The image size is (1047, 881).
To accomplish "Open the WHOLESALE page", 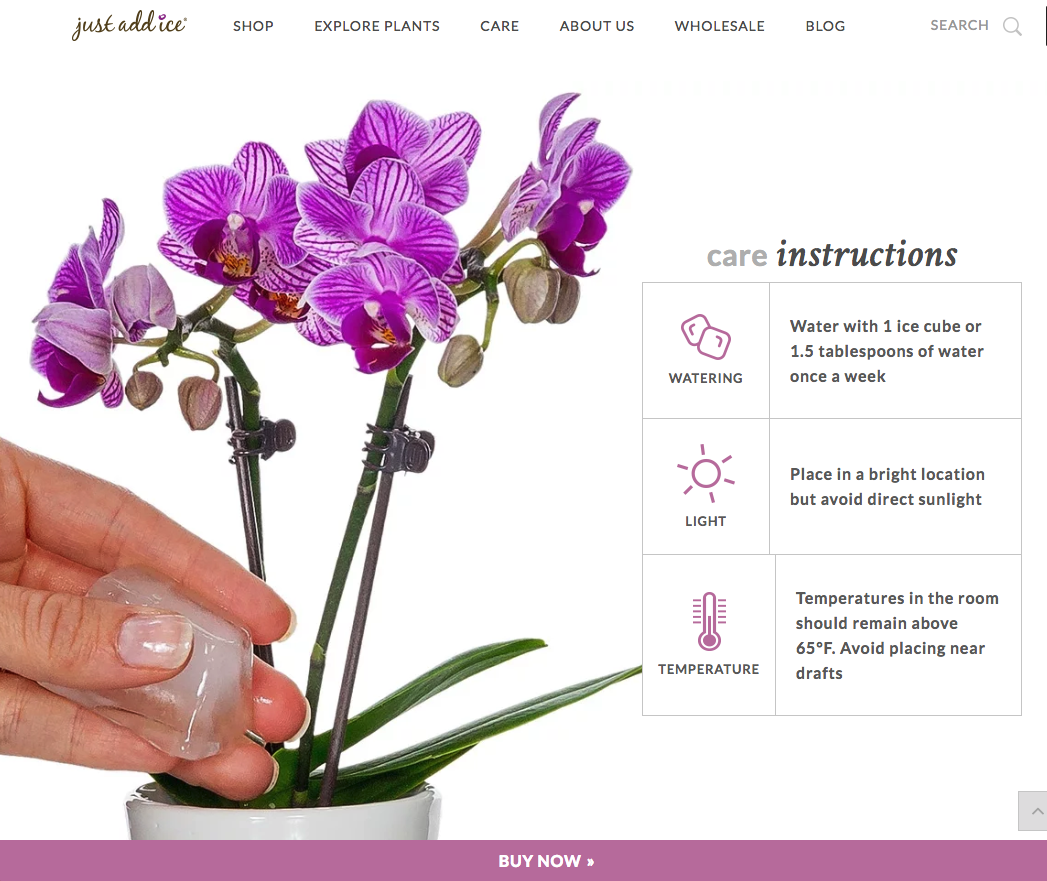I will (719, 26).
